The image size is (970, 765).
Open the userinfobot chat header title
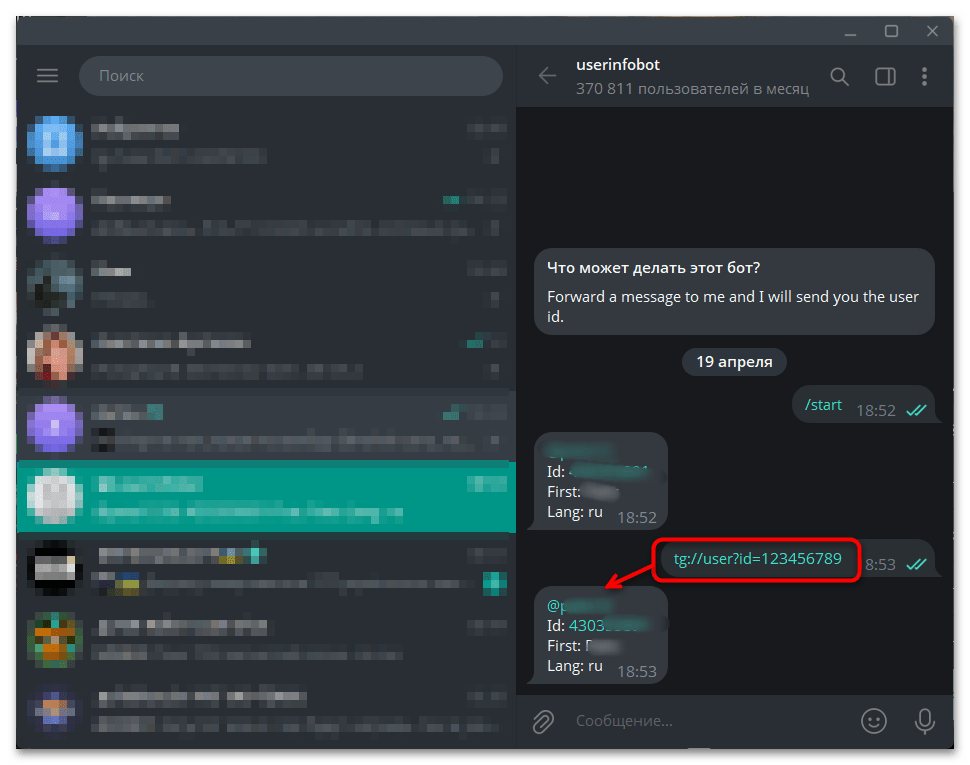tap(617, 64)
